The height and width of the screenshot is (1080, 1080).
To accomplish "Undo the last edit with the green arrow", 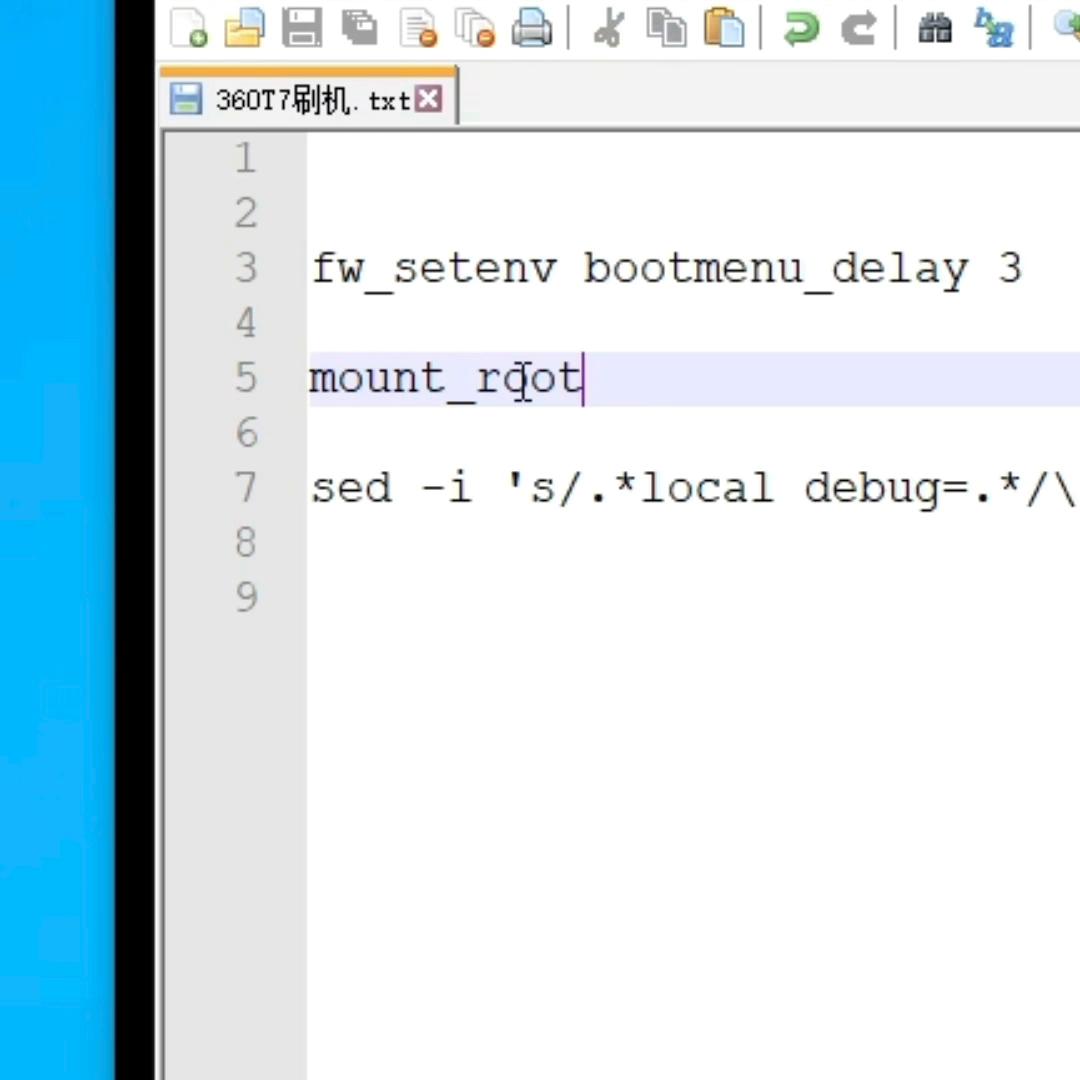I will 800,28.
